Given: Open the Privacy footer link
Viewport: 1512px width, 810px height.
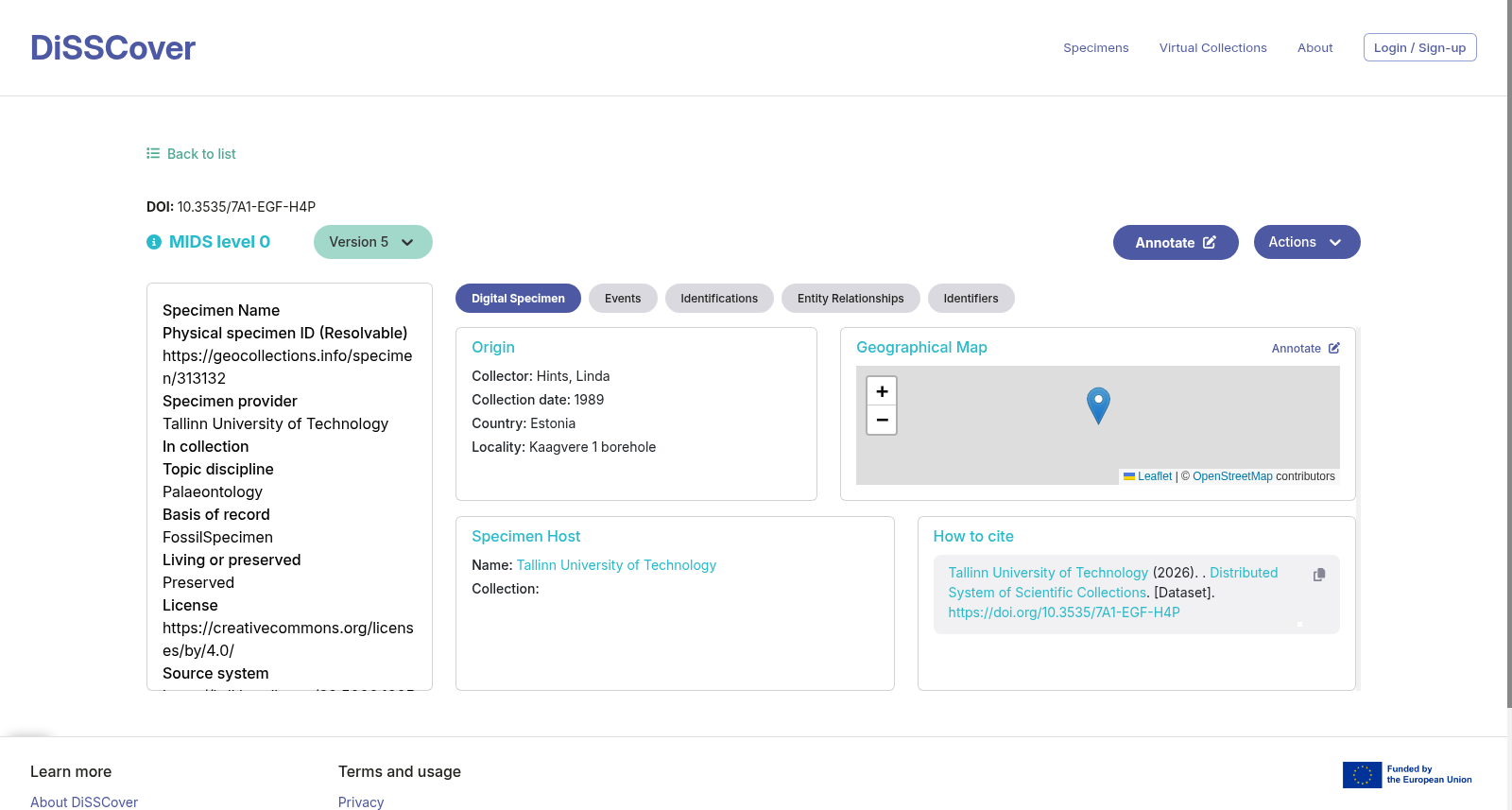Looking at the screenshot, I should pyautogui.click(x=361, y=801).
